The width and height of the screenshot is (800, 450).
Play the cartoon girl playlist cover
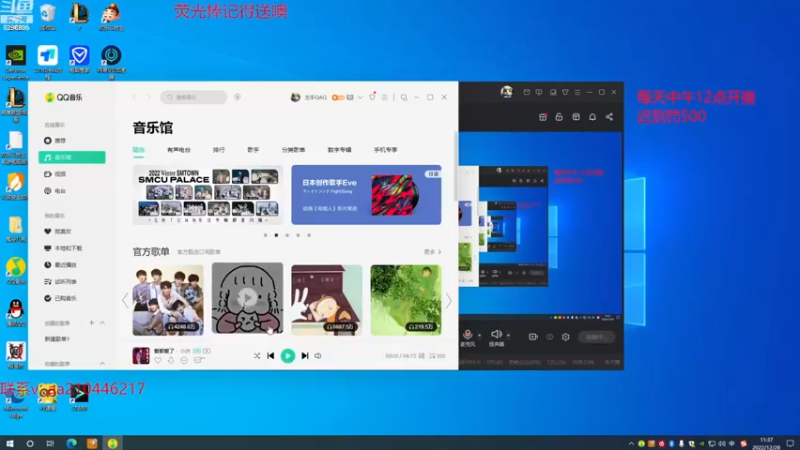point(247,298)
